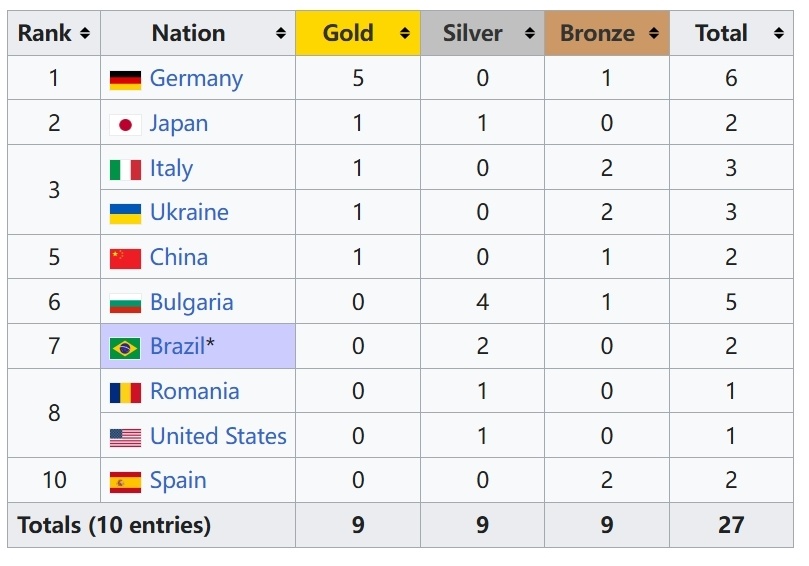This screenshot has width=809, height=566.
Task: Open the Bulgaria link
Action: pyautogui.click(x=191, y=303)
